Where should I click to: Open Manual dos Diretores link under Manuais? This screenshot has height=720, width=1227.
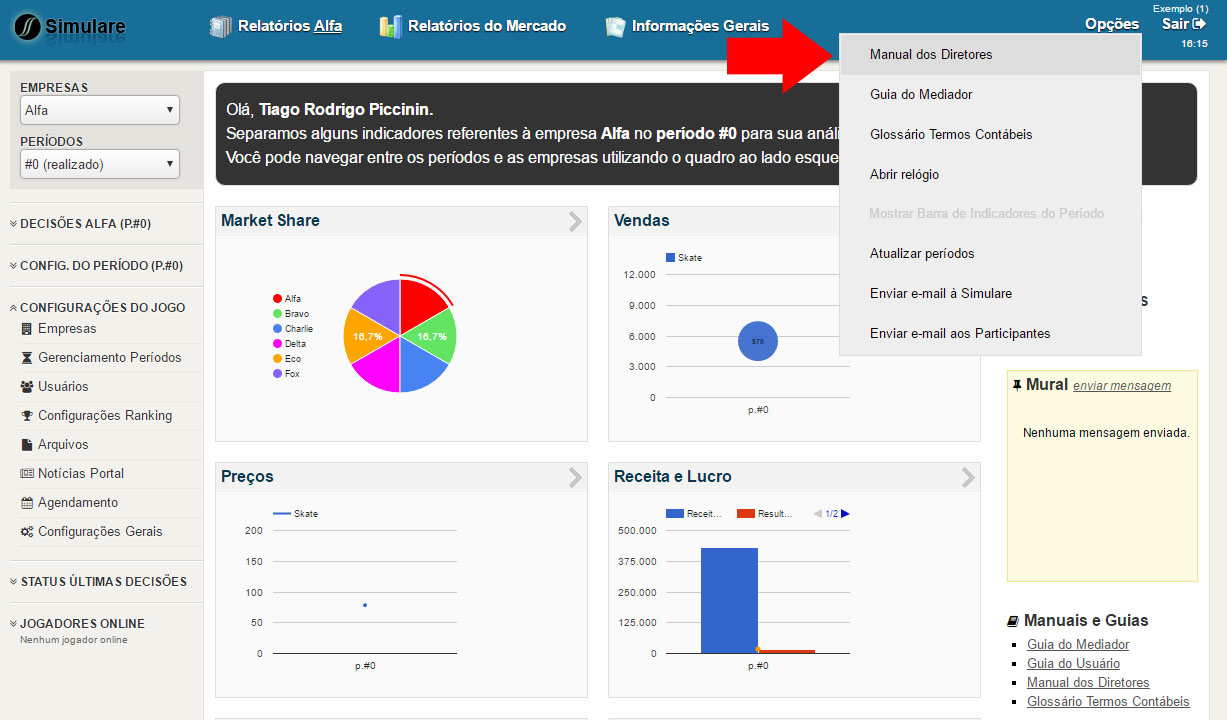(x=1088, y=683)
